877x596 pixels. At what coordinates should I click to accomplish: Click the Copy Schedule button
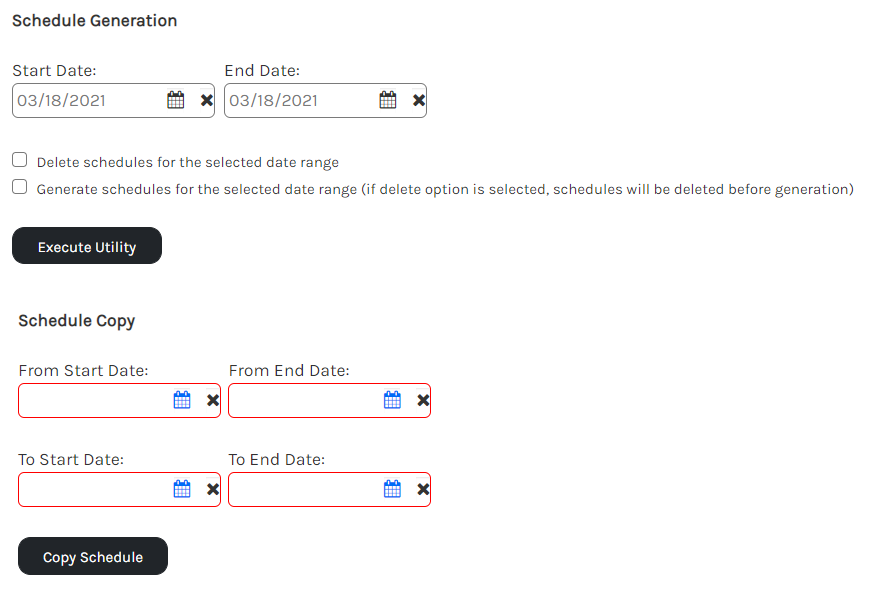point(93,557)
